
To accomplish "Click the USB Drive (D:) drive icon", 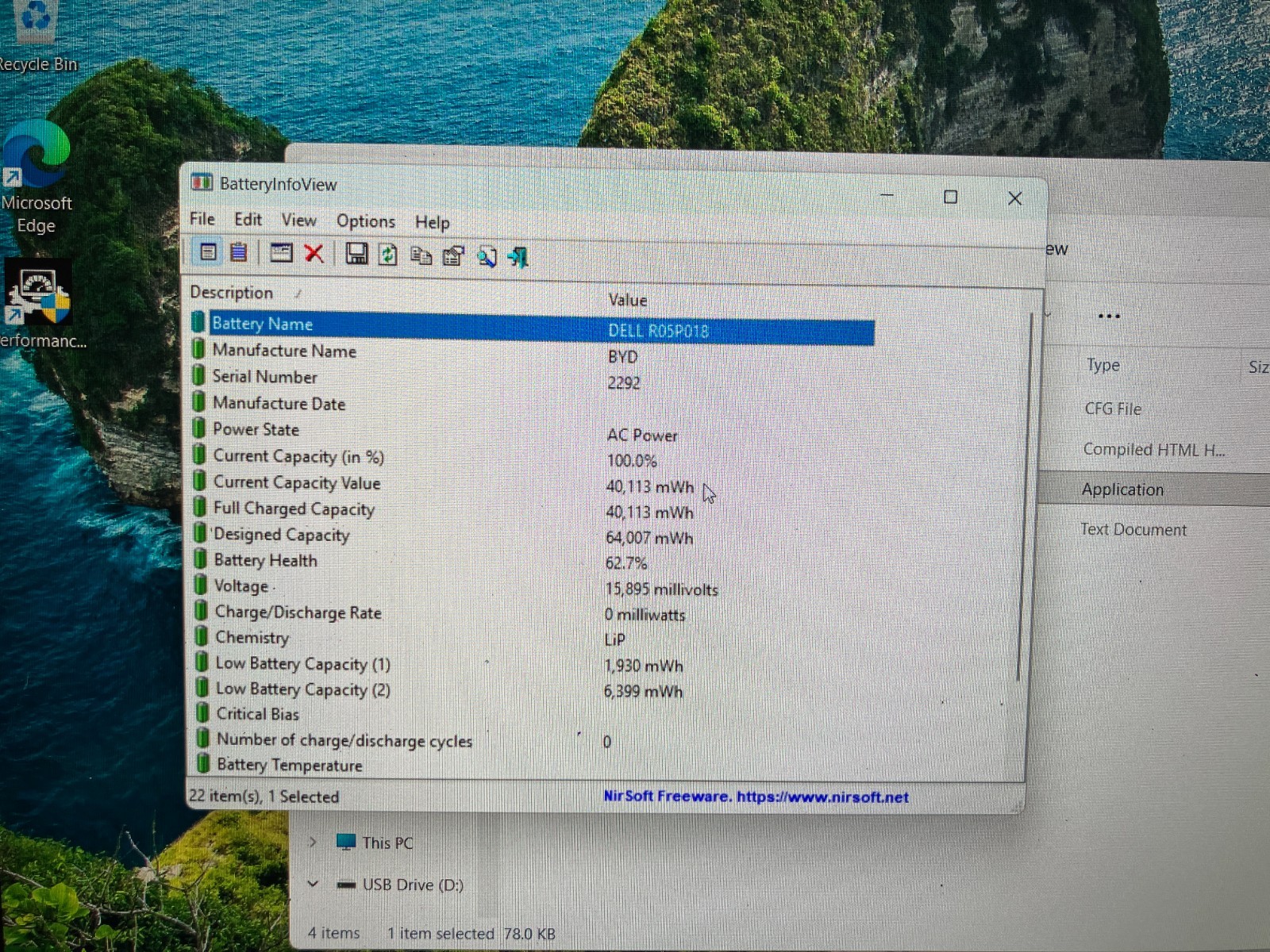I will 346,885.
